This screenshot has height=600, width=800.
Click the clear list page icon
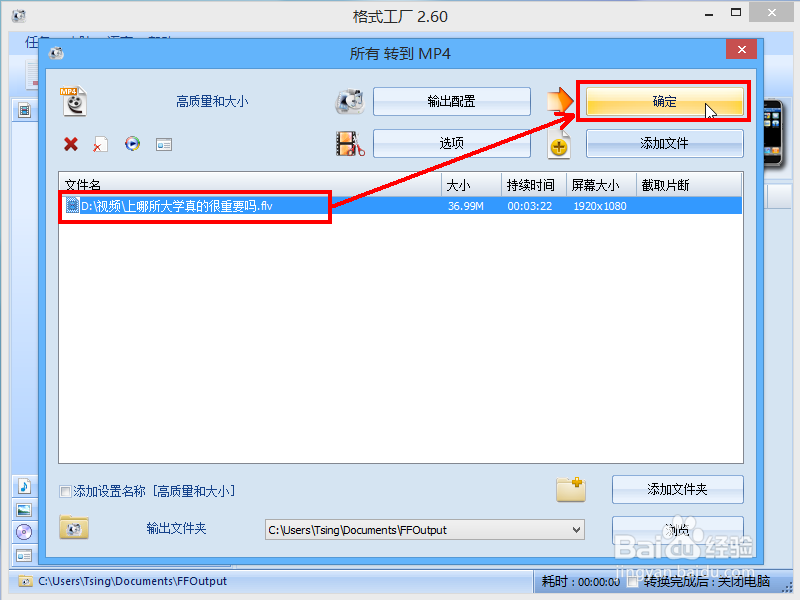click(101, 145)
